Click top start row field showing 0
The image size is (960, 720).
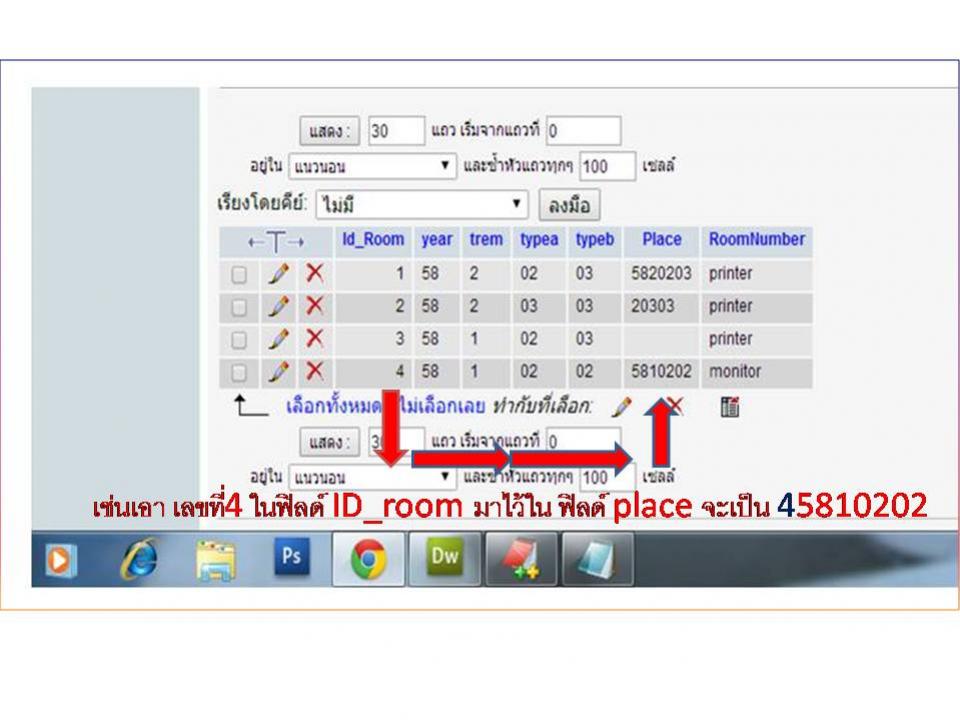pyautogui.click(x=583, y=131)
